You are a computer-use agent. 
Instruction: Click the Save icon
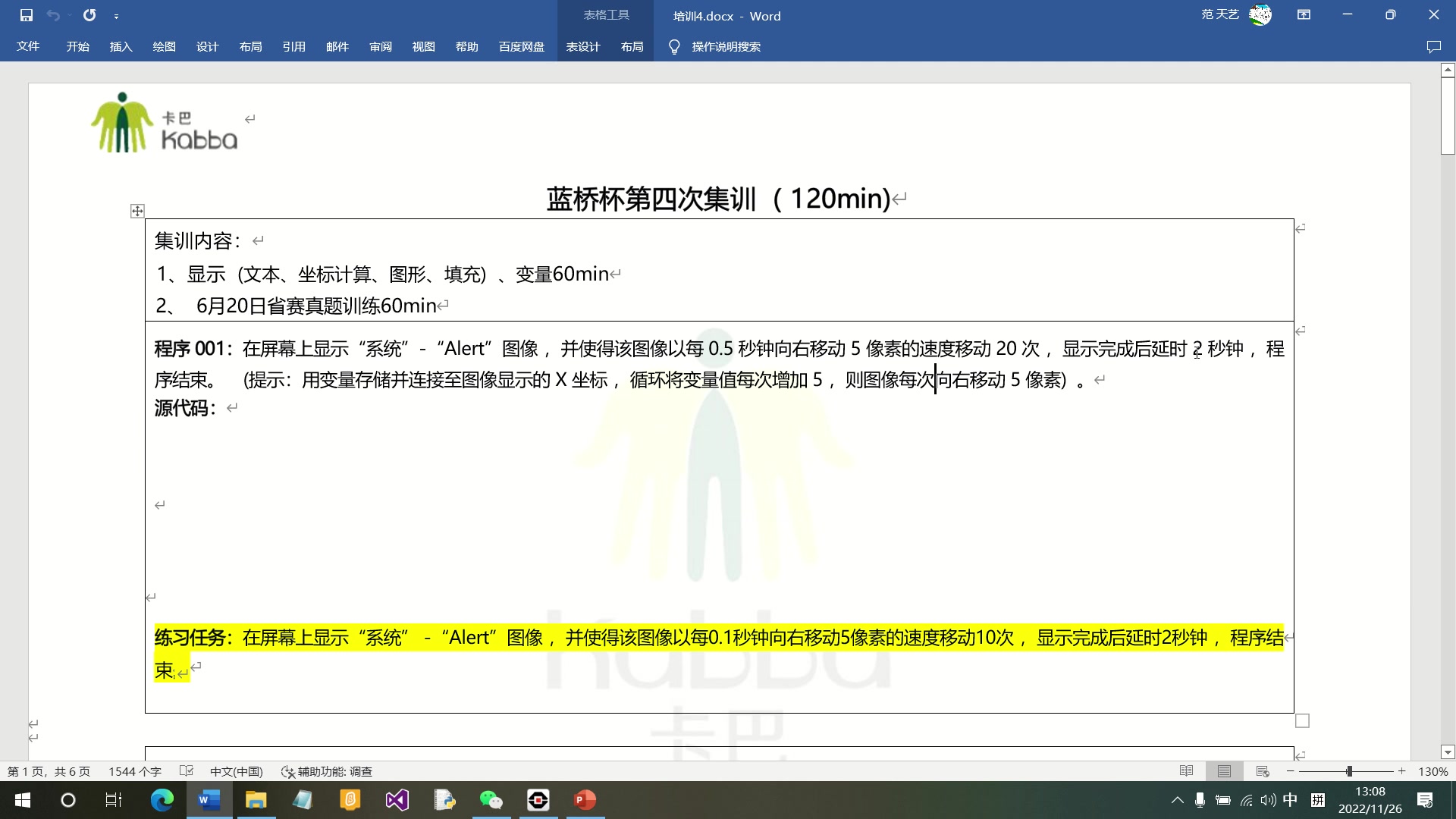point(25,14)
